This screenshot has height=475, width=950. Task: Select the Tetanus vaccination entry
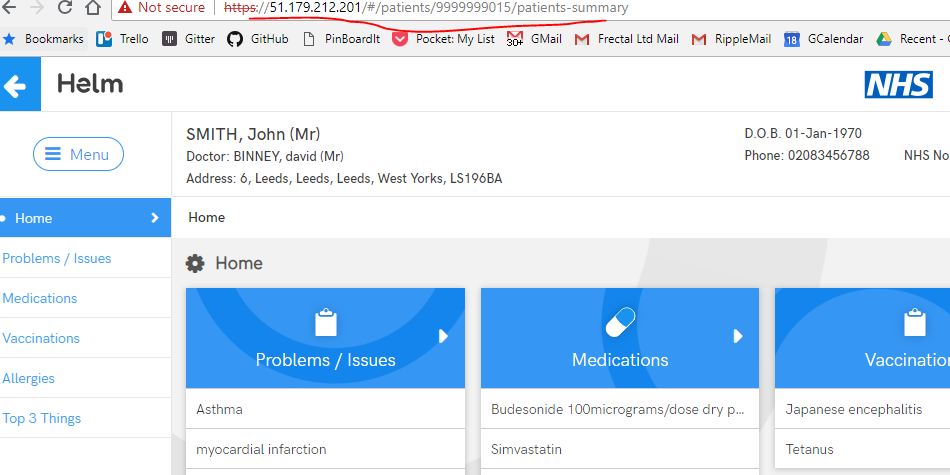[862, 449]
